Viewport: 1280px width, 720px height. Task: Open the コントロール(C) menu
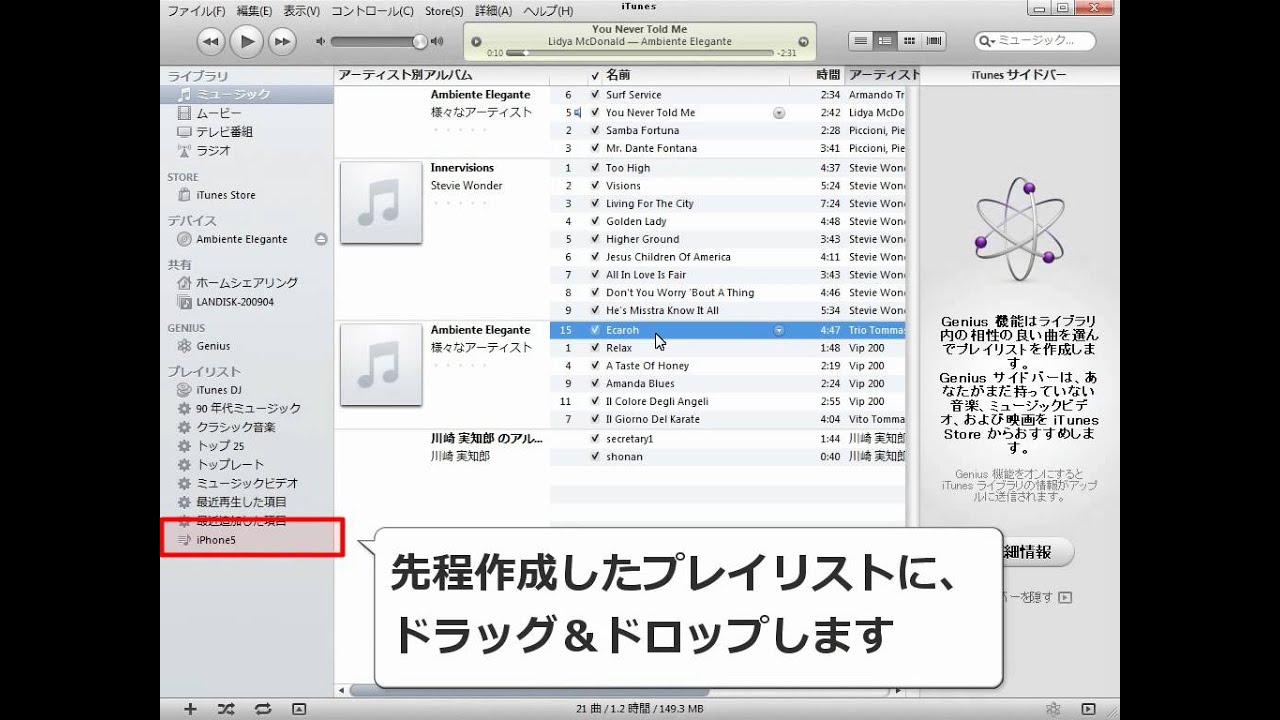[372, 11]
